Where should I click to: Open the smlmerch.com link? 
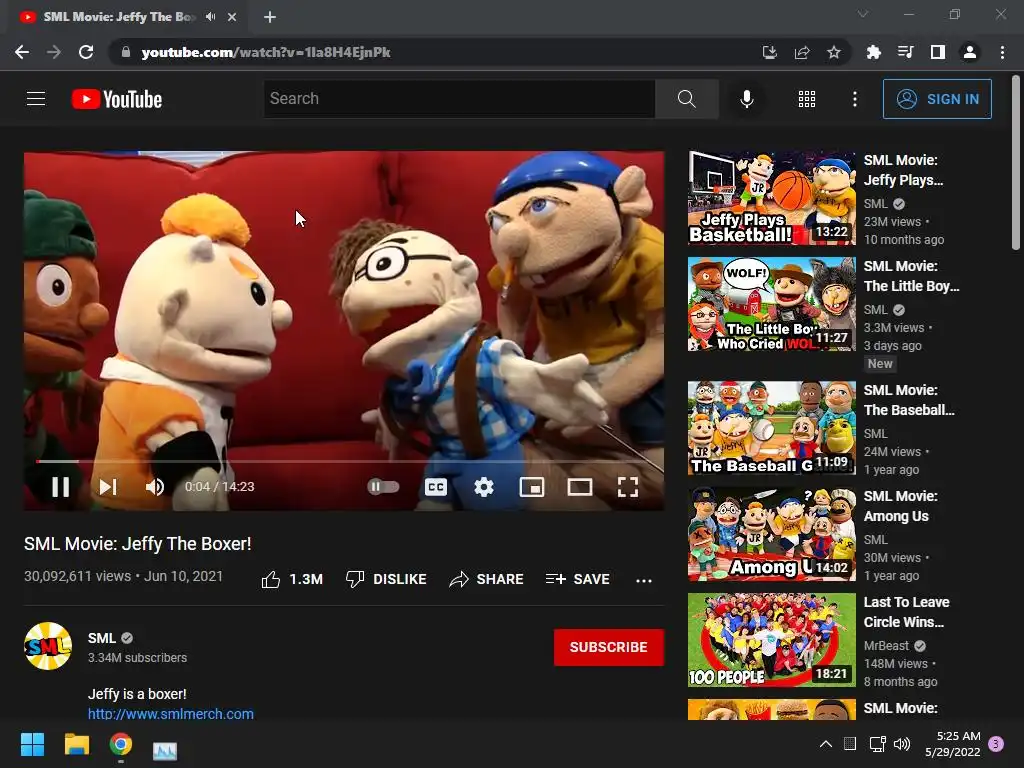click(x=171, y=714)
